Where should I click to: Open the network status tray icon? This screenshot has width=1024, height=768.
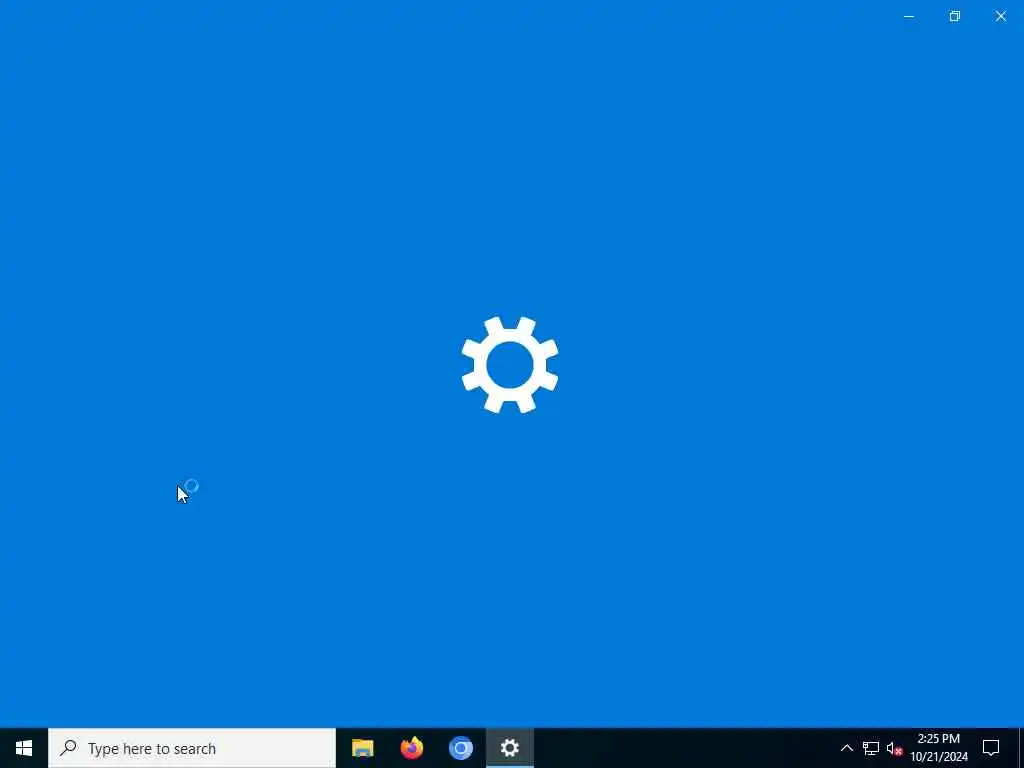[871, 748]
